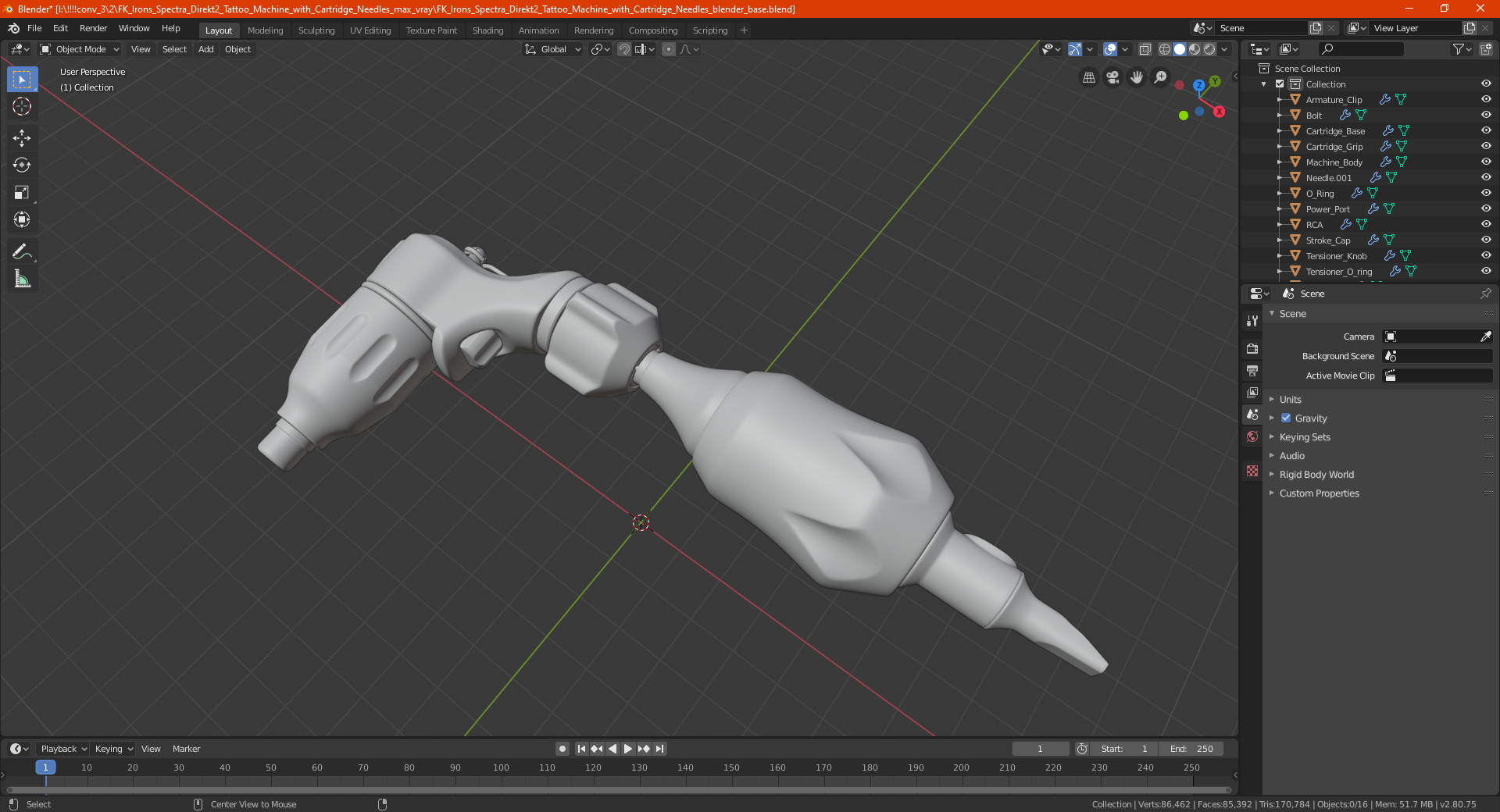Open the Object Mode dropdown
Viewport: 1500px width, 812px height.
pos(80,49)
